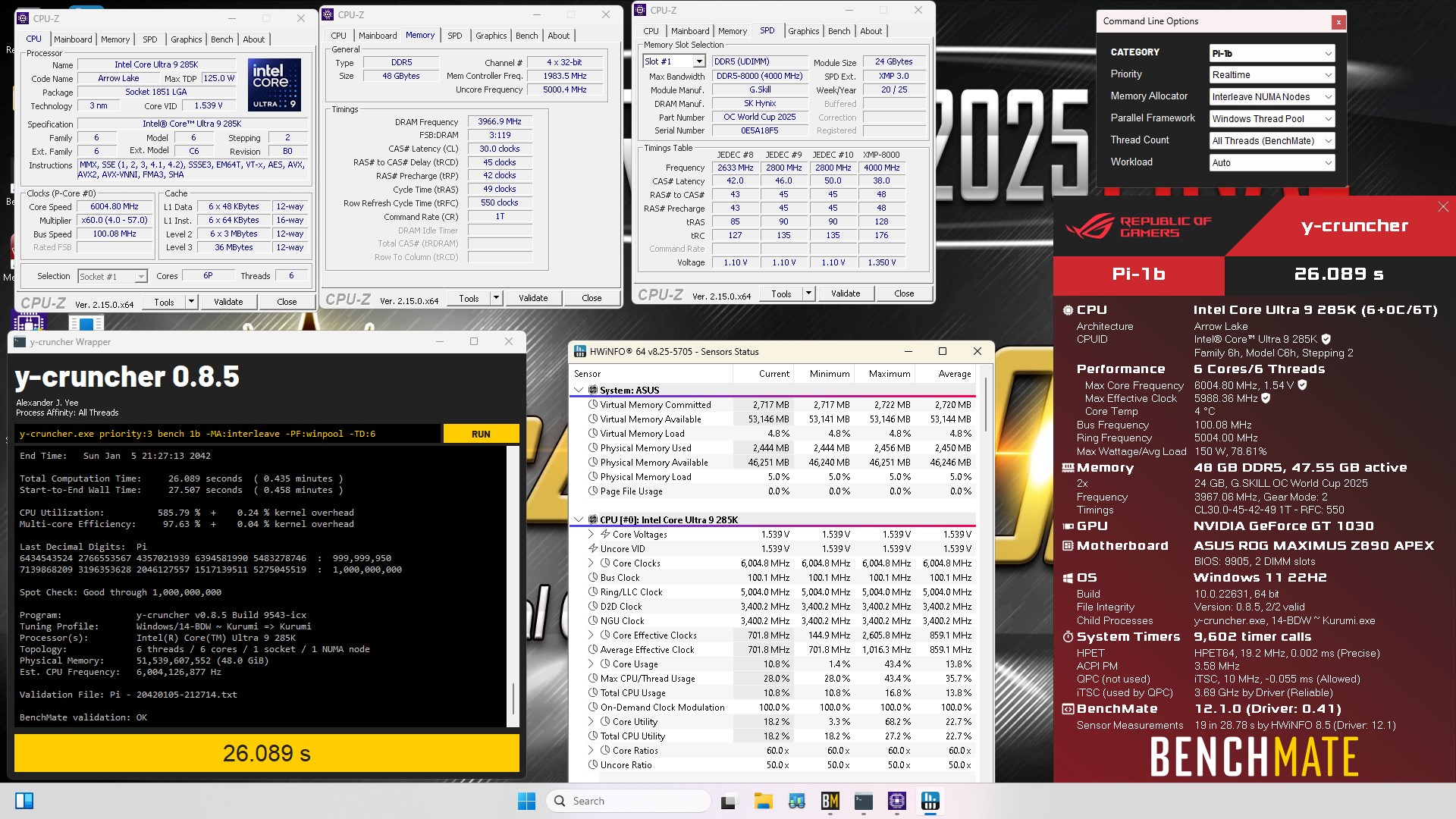Click the System Timers clock icon
The image size is (1456, 819).
[x=1068, y=637]
